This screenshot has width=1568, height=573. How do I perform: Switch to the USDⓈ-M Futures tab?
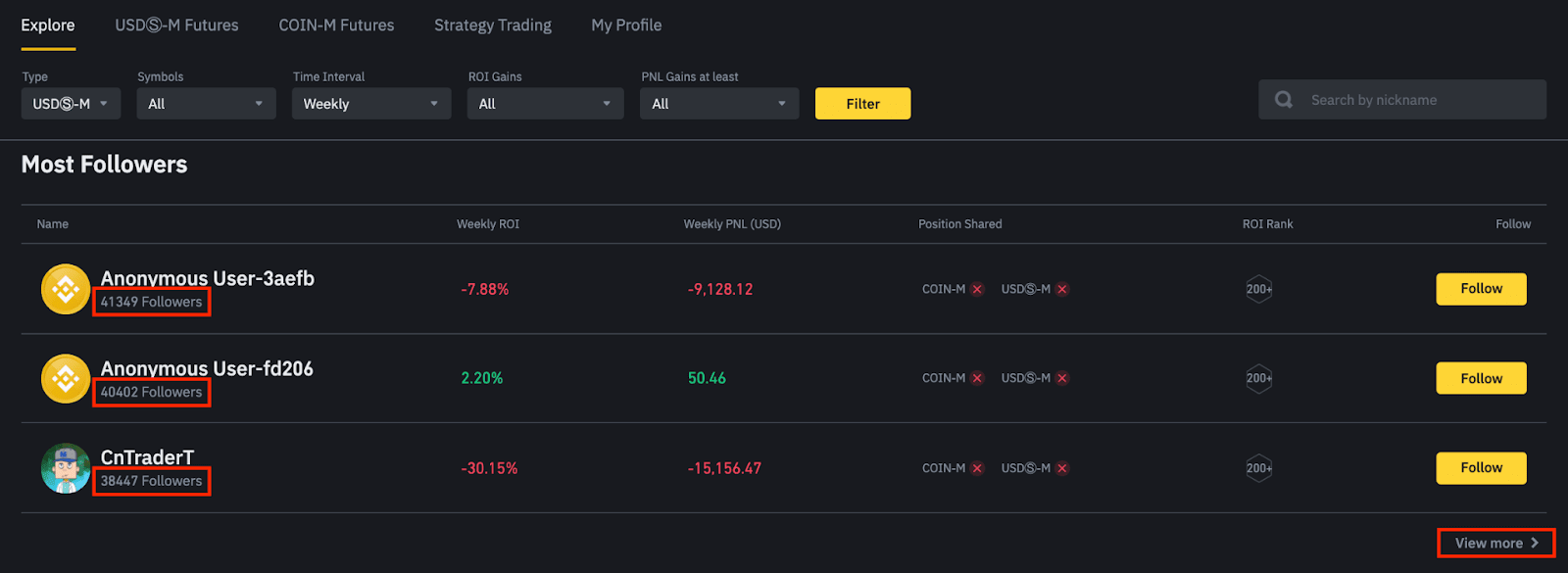176,25
